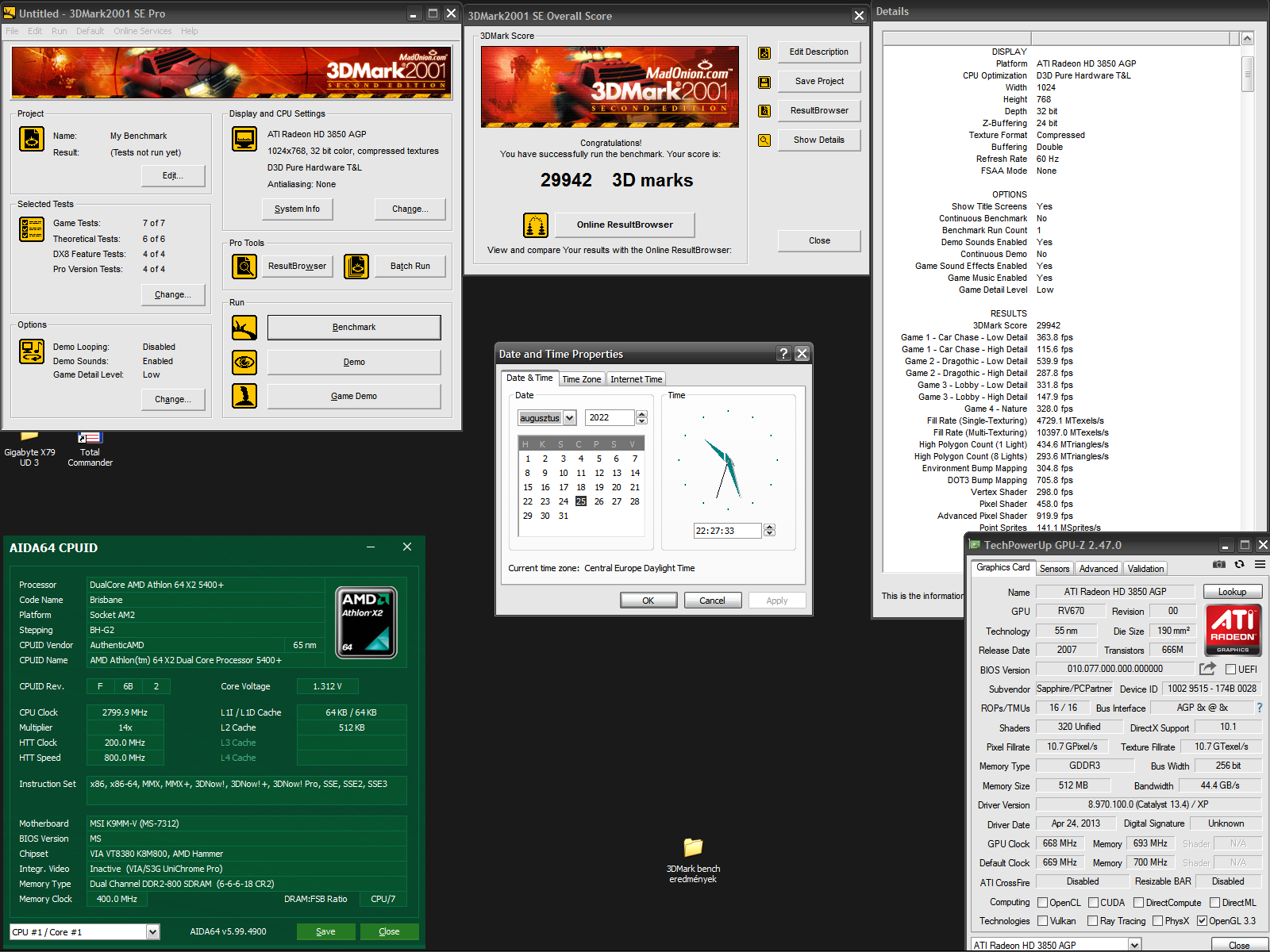This screenshot has height=952, width=1270.
Task: Click the Online ResultBrowser icon
Action: pyautogui.click(x=536, y=225)
